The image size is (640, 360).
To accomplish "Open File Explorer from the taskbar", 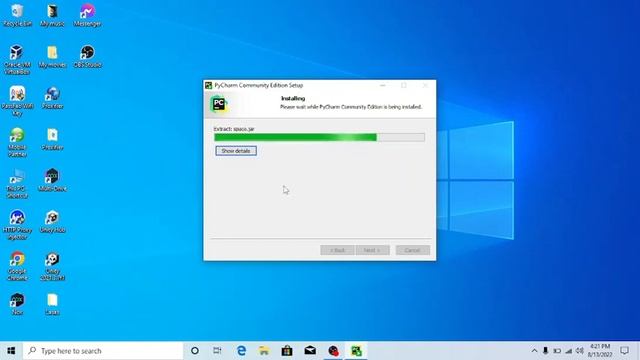I will [x=264, y=351].
